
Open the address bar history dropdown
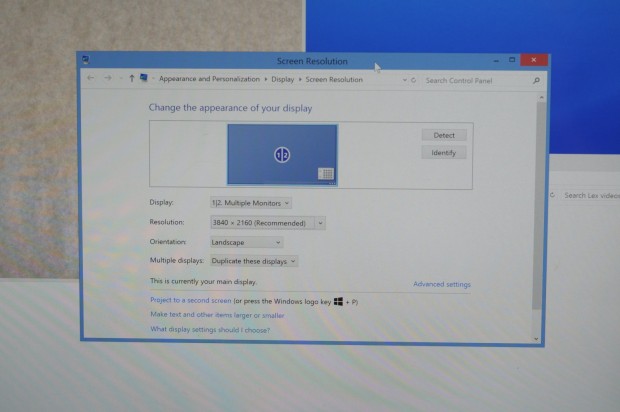tap(405, 80)
